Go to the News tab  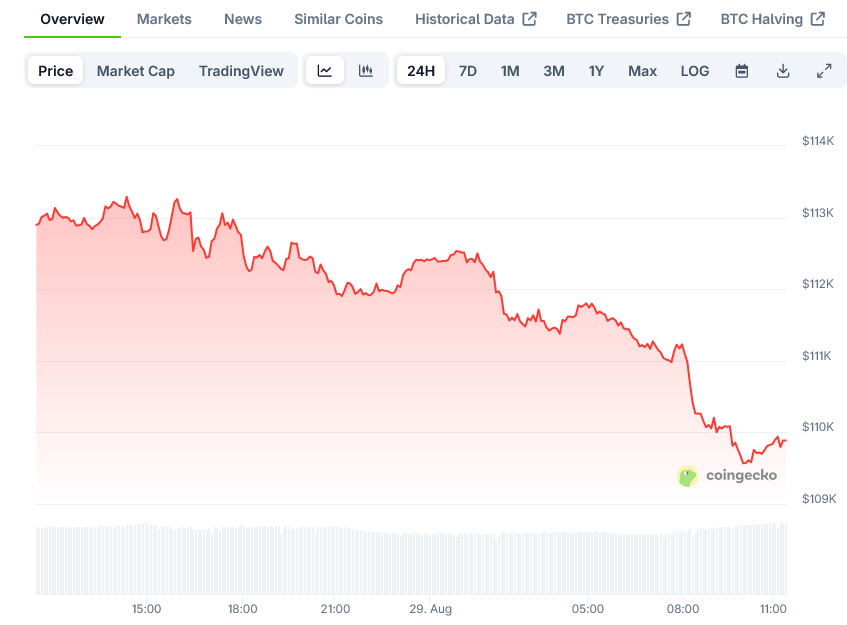pos(243,19)
